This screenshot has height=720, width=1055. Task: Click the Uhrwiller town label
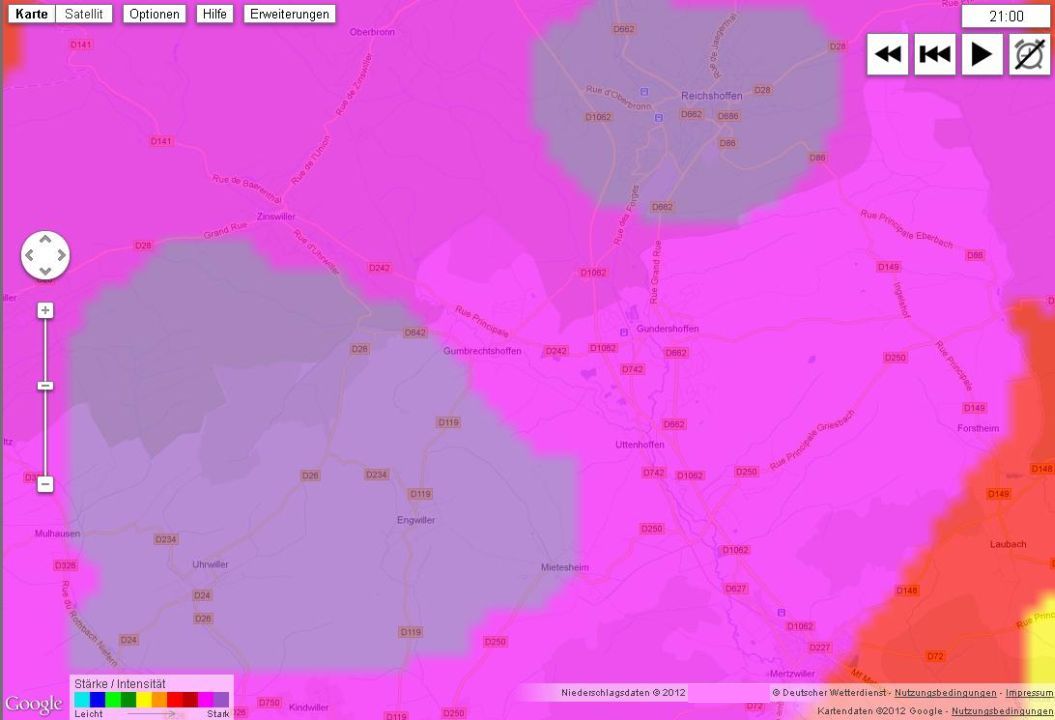click(210, 564)
